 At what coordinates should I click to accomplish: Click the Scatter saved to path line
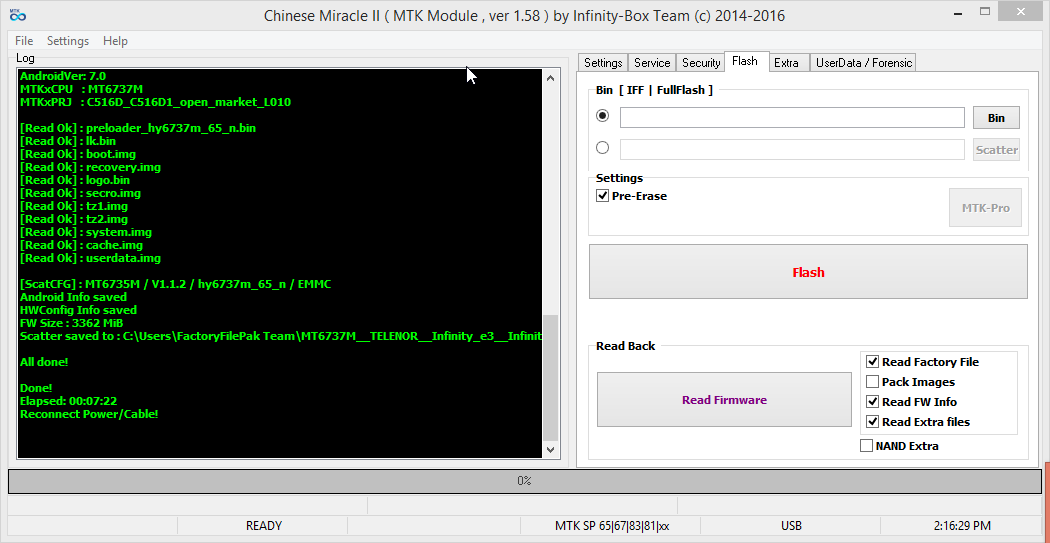click(x=281, y=336)
